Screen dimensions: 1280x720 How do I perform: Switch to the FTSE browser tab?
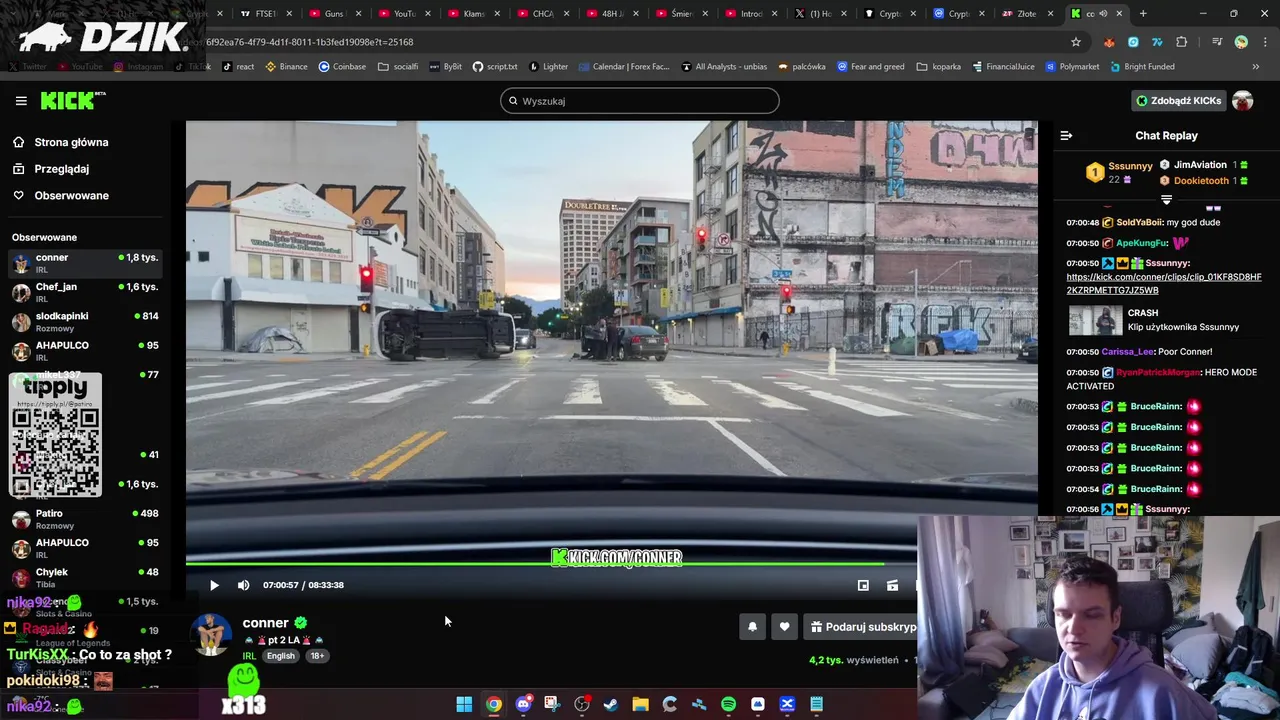pyautogui.click(x=264, y=14)
